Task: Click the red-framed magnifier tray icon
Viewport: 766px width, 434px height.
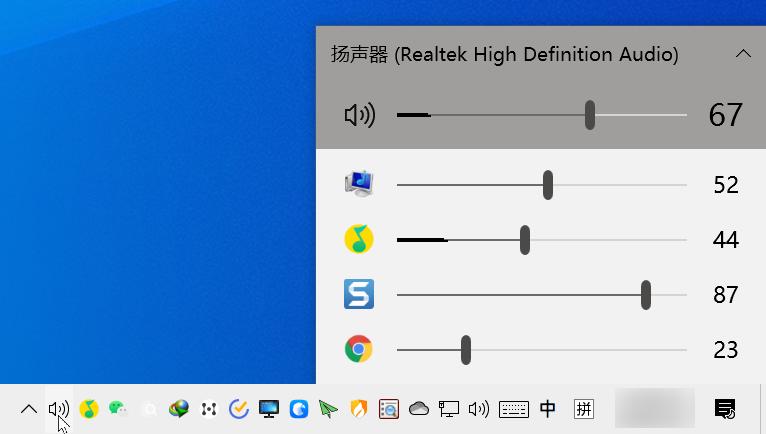Action: click(x=389, y=409)
